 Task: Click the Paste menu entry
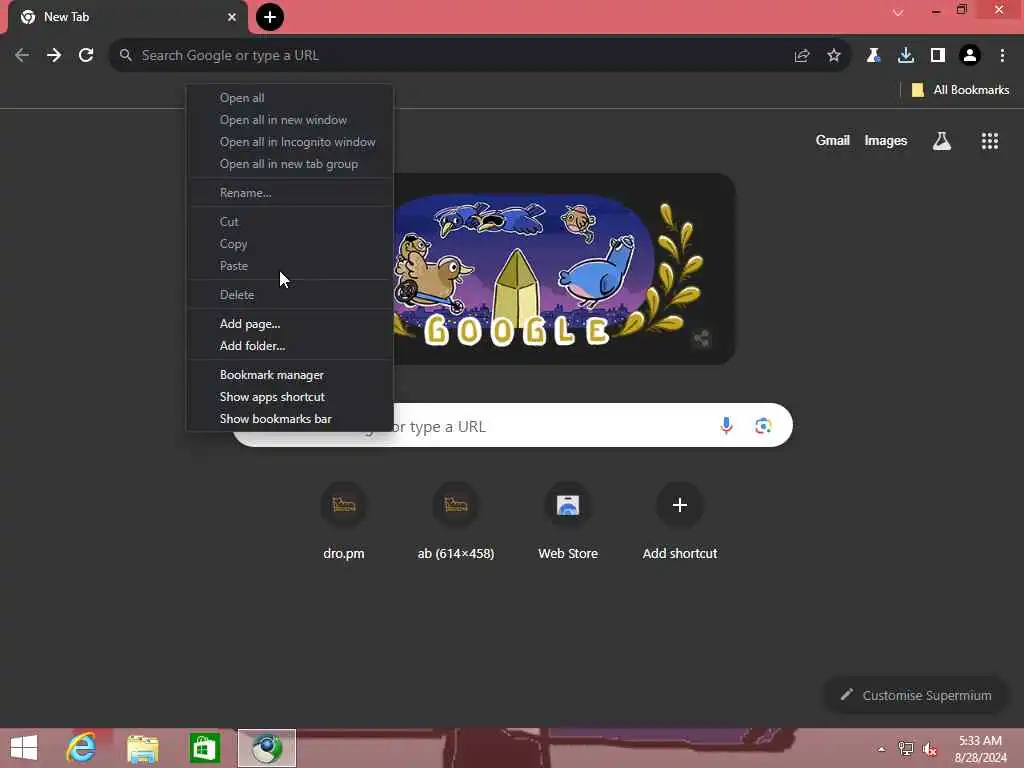290,266
